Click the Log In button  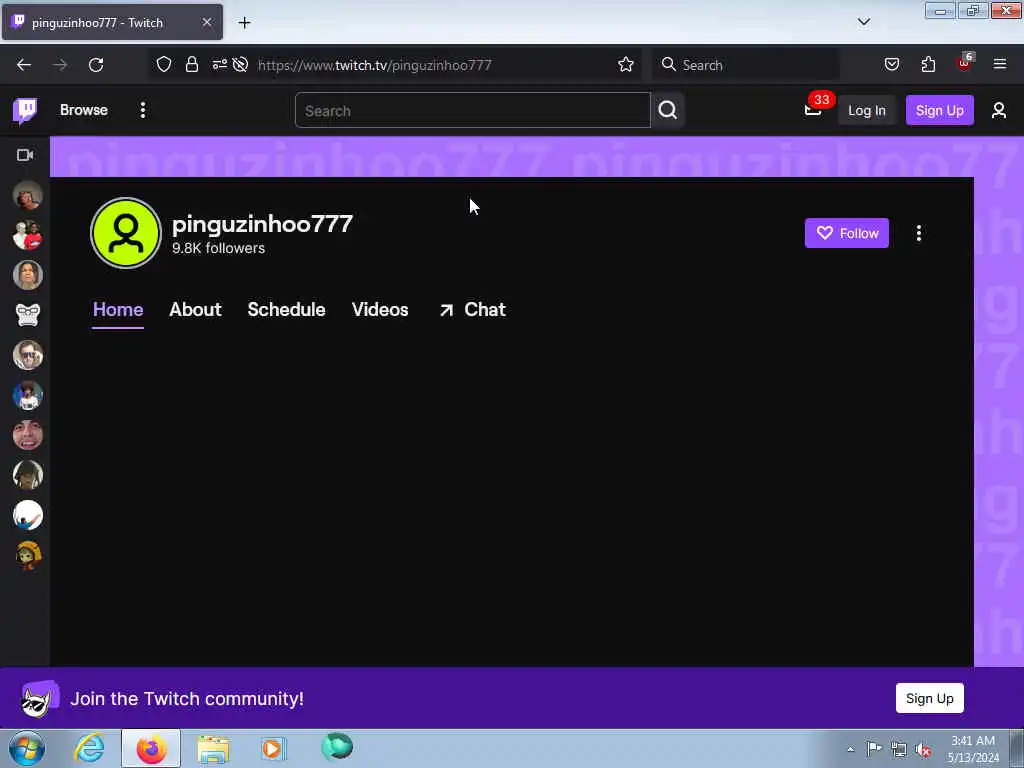point(867,110)
